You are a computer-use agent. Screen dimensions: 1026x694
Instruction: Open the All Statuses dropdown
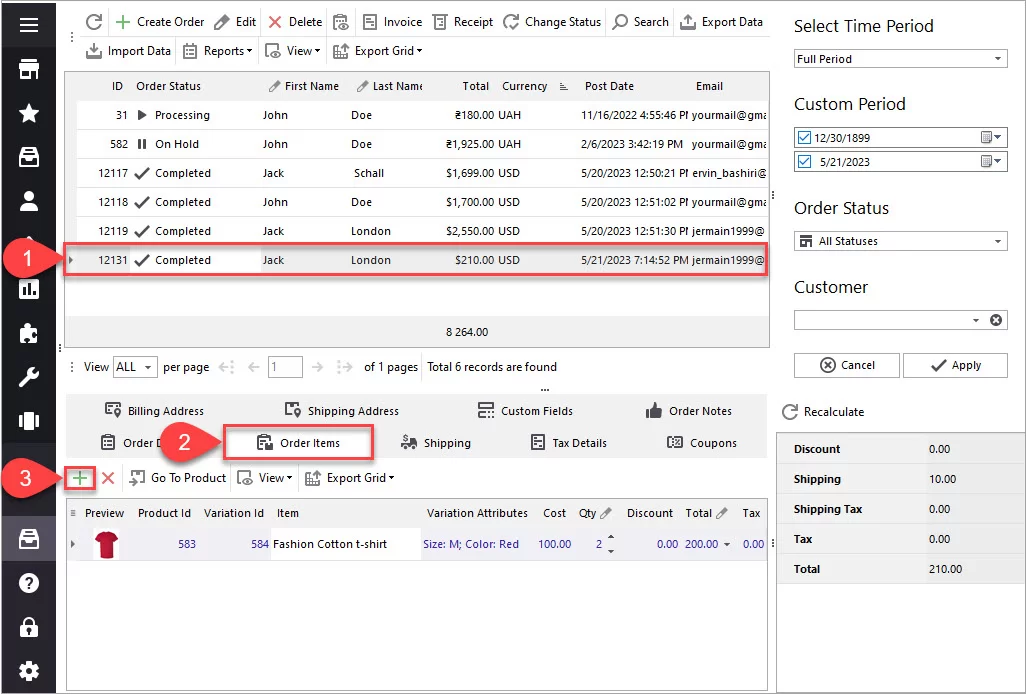coord(998,241)
